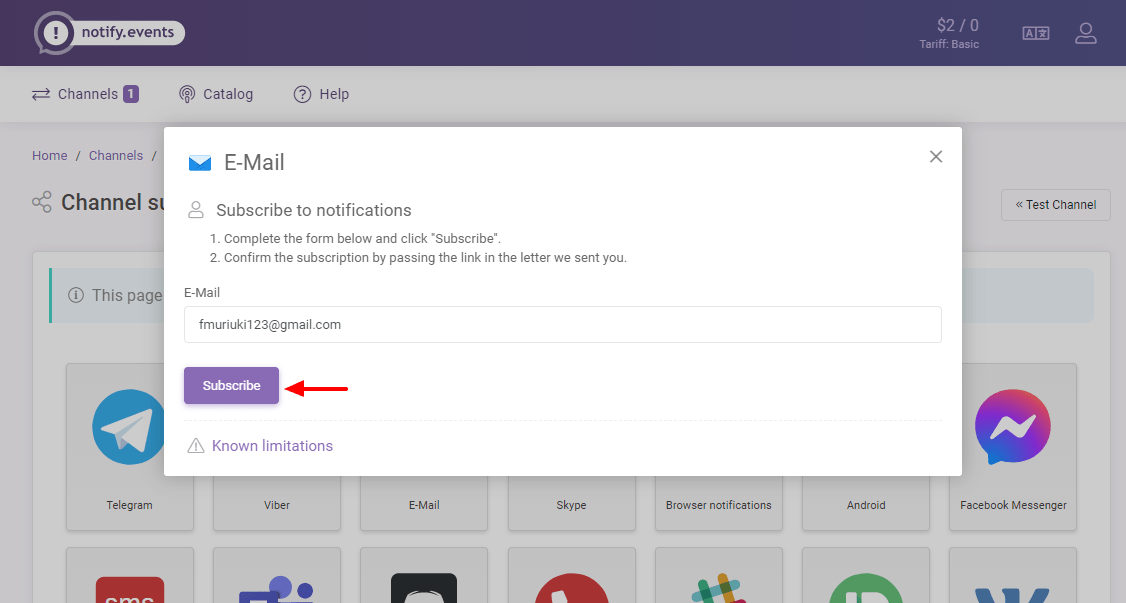Click the share icon beside Channel heading

pos(42,202)
